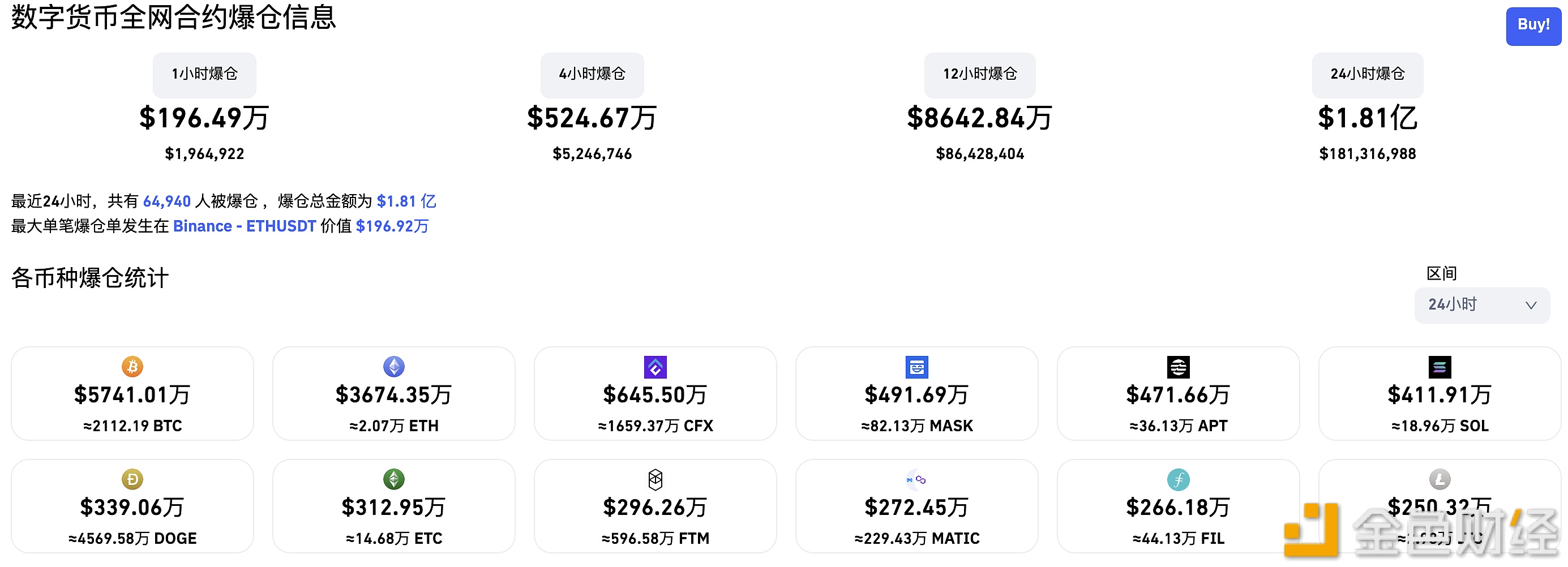Switch to the 1小时爆仓 tab
This screenshot has width=1568, height=567.
point(204,74)
